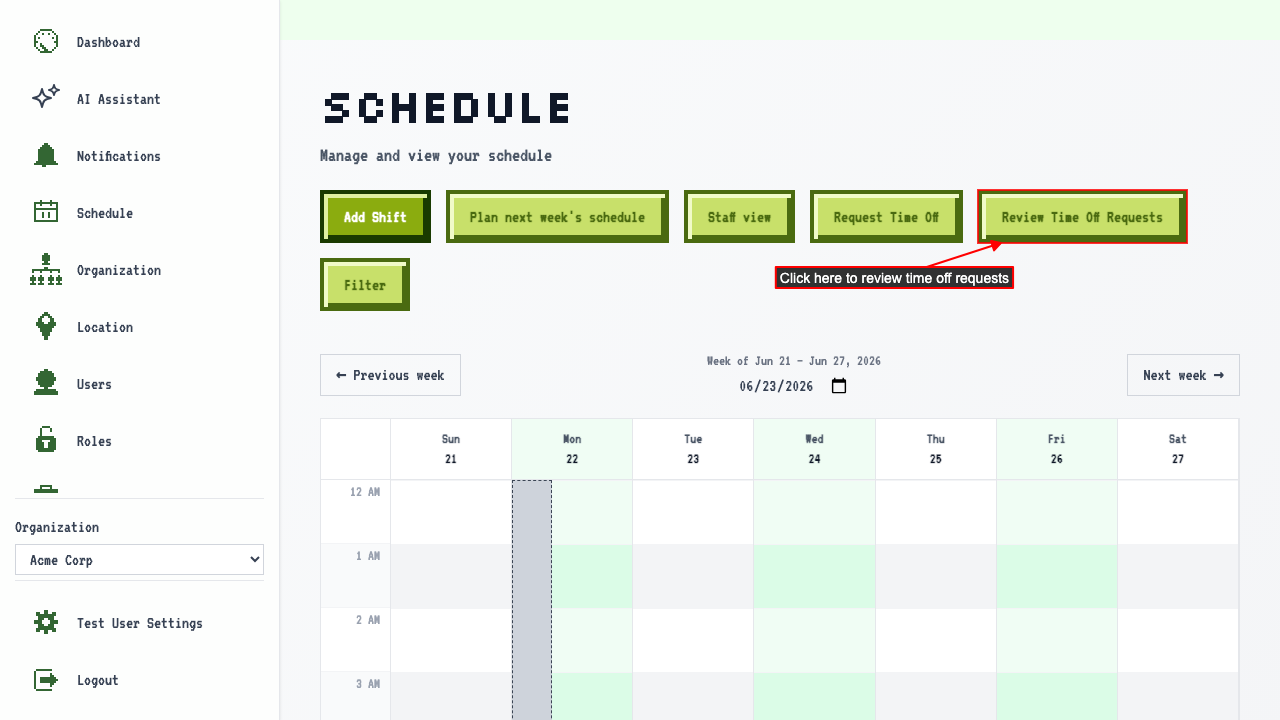The height and width of the screenshot is (720, 1280).
Task: Expand the Acme Corp organization dropdown
Action: (x=139, y=560)
